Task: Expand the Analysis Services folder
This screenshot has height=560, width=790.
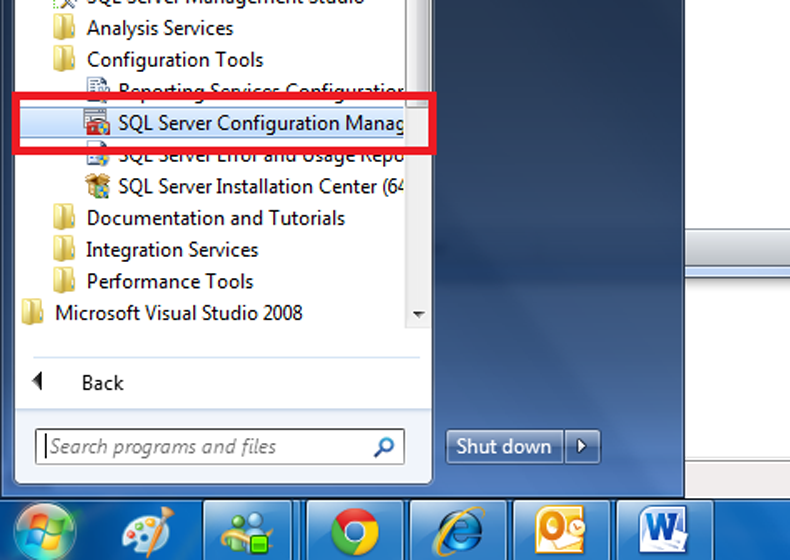Action: [x=160, y=28]
